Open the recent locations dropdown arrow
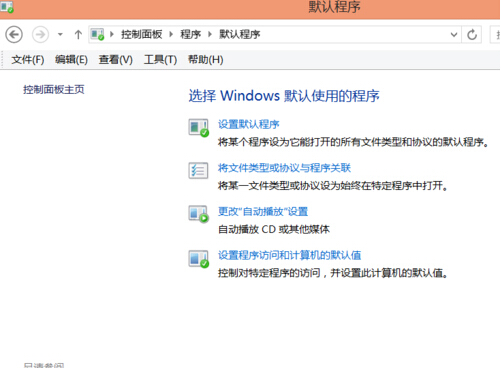Image resolution: width=501 pixels, height=368 pixels. coord(60,34)
